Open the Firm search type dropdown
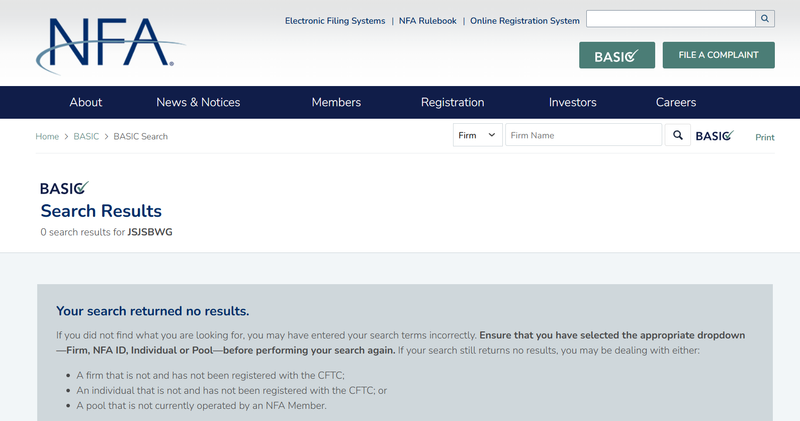Screen dimensions: 800x421 (478, 135)
